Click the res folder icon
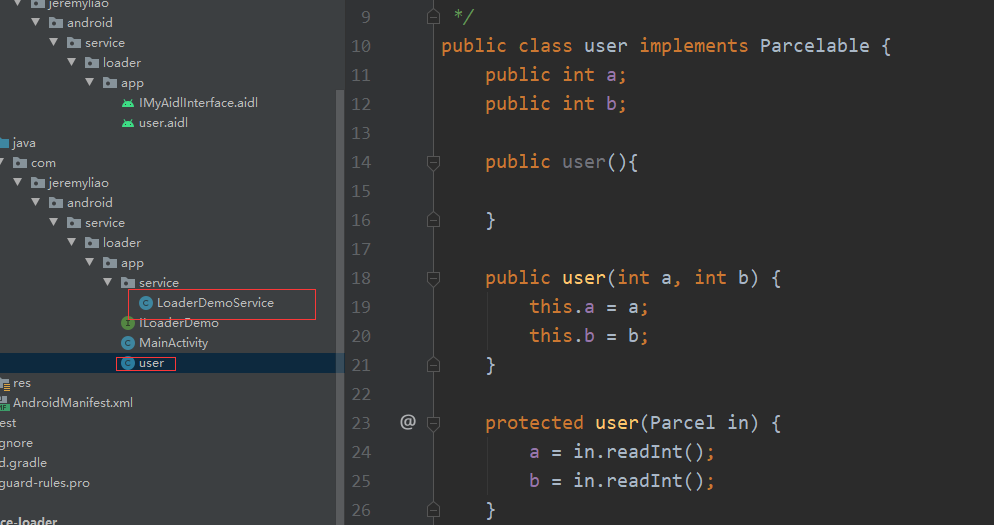The width and height of the screenshot is (994, 525). point(4,383)
